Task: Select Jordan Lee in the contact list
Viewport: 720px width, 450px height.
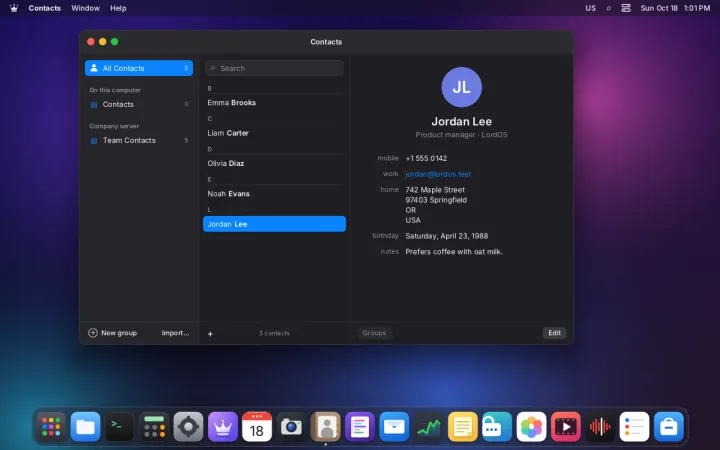Action: (274, 224)
